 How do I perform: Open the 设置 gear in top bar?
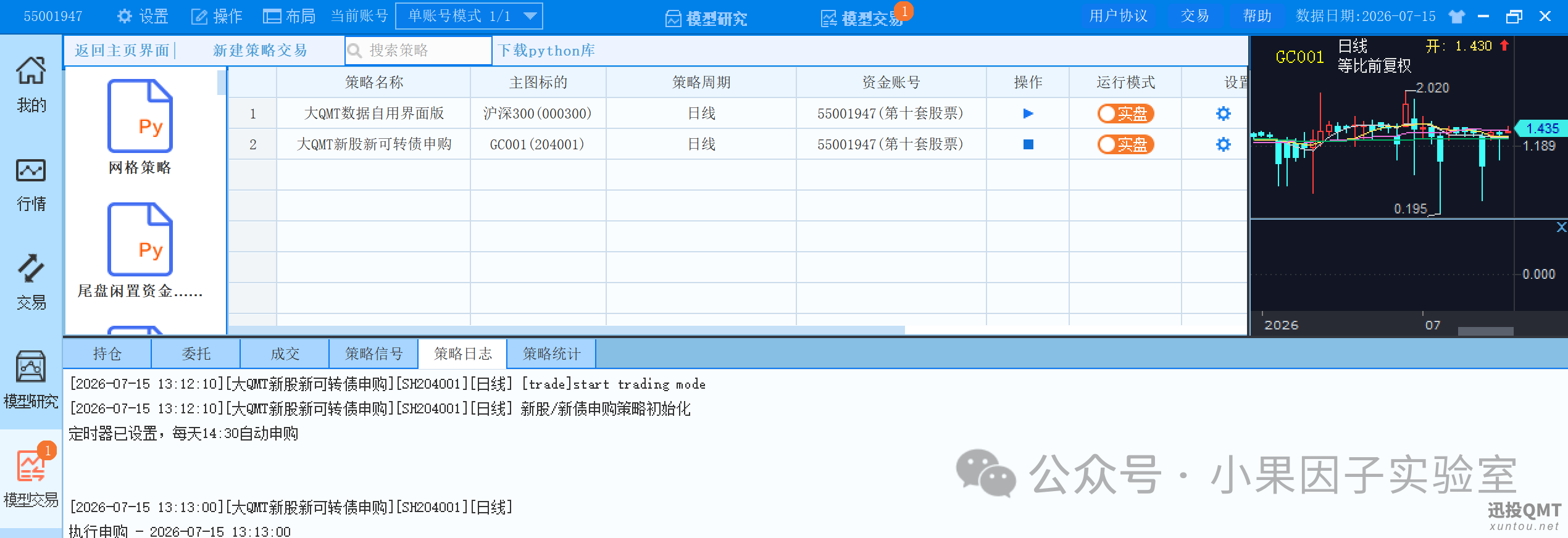point(143,16)
